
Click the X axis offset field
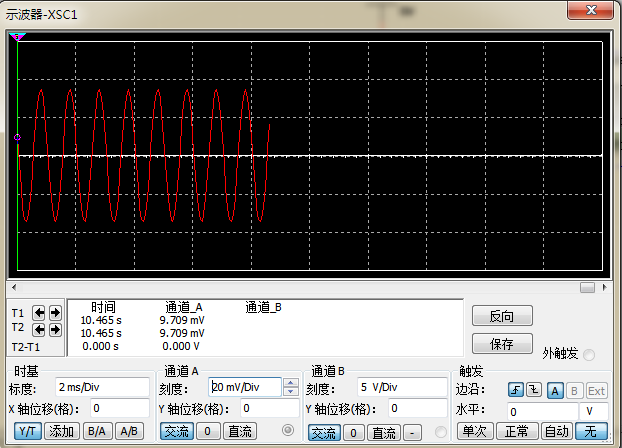click(120, 408)
